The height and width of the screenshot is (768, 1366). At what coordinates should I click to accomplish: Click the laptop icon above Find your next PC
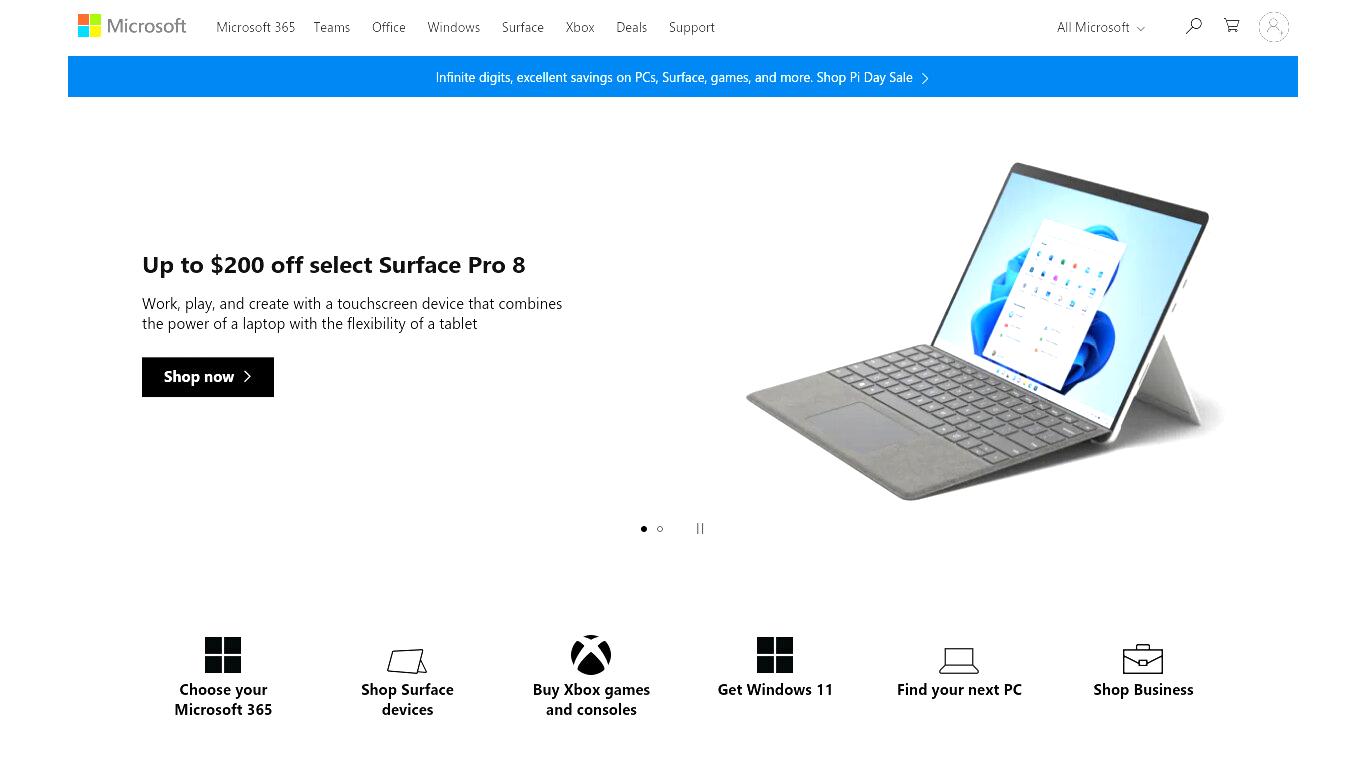pyautogui.click(x=959, y=660)
